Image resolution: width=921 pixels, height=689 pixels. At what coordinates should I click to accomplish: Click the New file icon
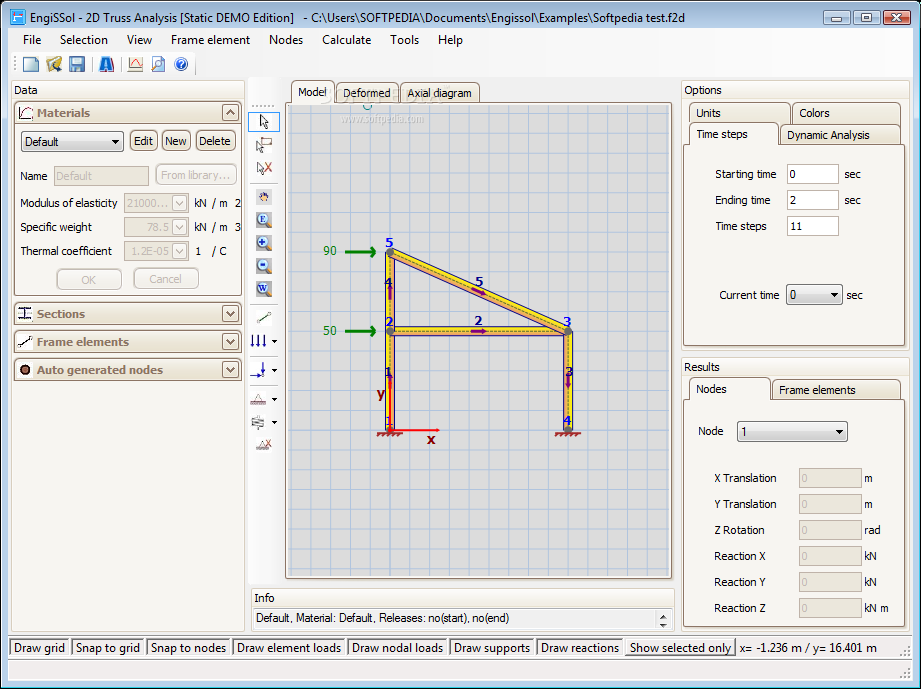tap(31, 64)
